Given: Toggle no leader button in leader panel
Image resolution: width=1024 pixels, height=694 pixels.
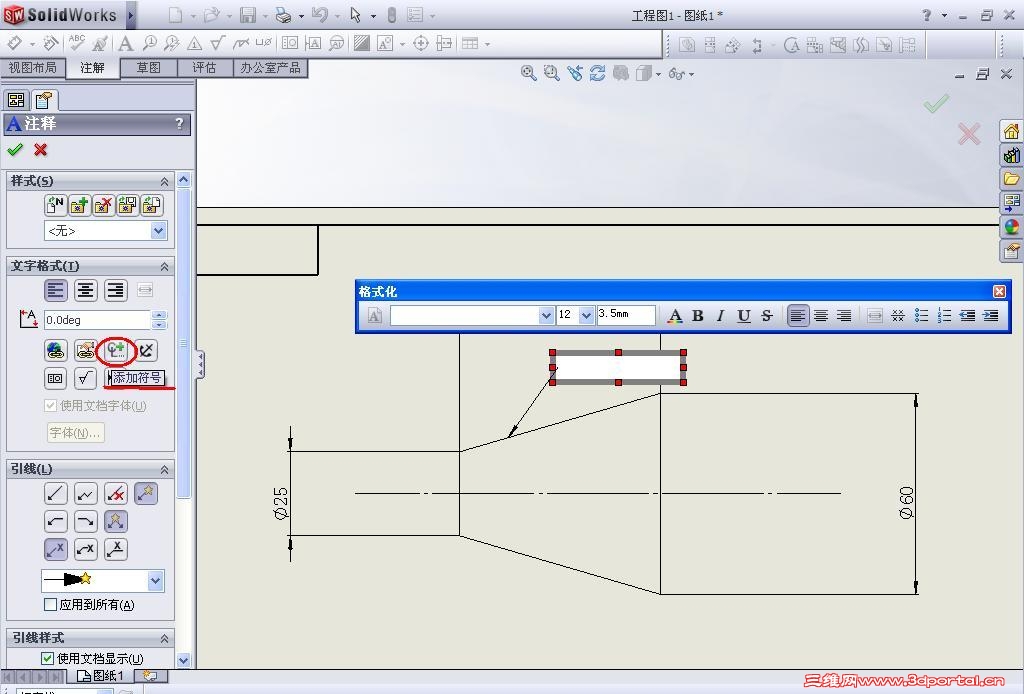Looking at the screenshot, I should tap(116, 494).
